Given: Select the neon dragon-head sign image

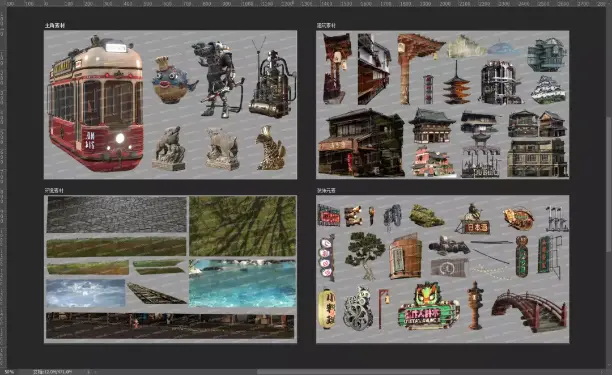Looking at the screenshot, I should pos(428,307).
